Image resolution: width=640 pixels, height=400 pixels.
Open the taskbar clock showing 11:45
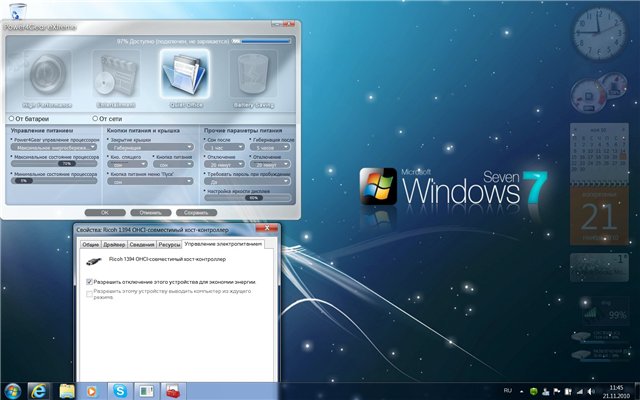pos(616,391)
